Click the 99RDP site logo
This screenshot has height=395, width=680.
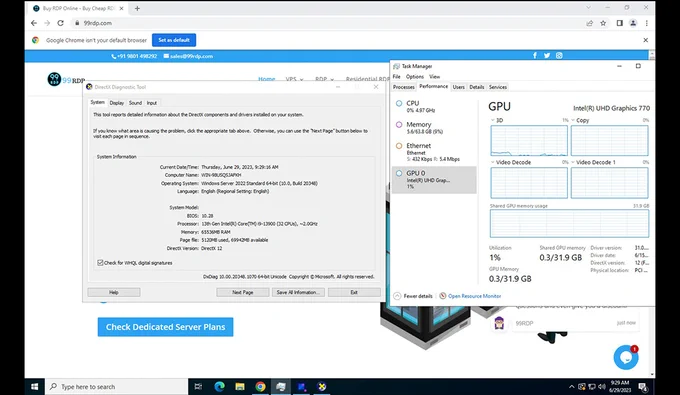click(x=66, y=79)
